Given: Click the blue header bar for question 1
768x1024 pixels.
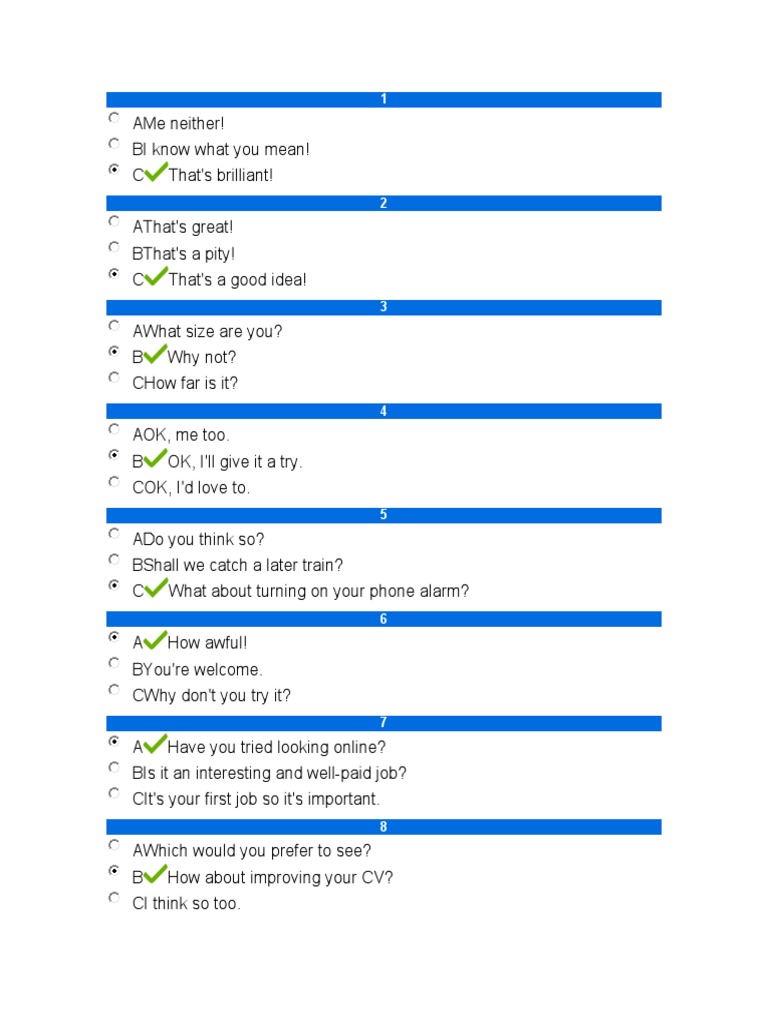Looking at the screenshot, I should [x=384, y=99].
